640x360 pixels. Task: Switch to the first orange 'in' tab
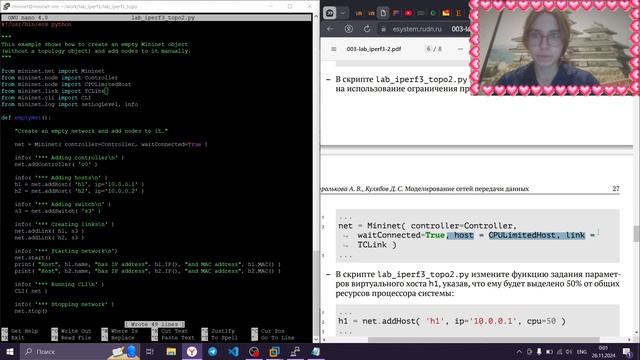(x=358, y=13)
